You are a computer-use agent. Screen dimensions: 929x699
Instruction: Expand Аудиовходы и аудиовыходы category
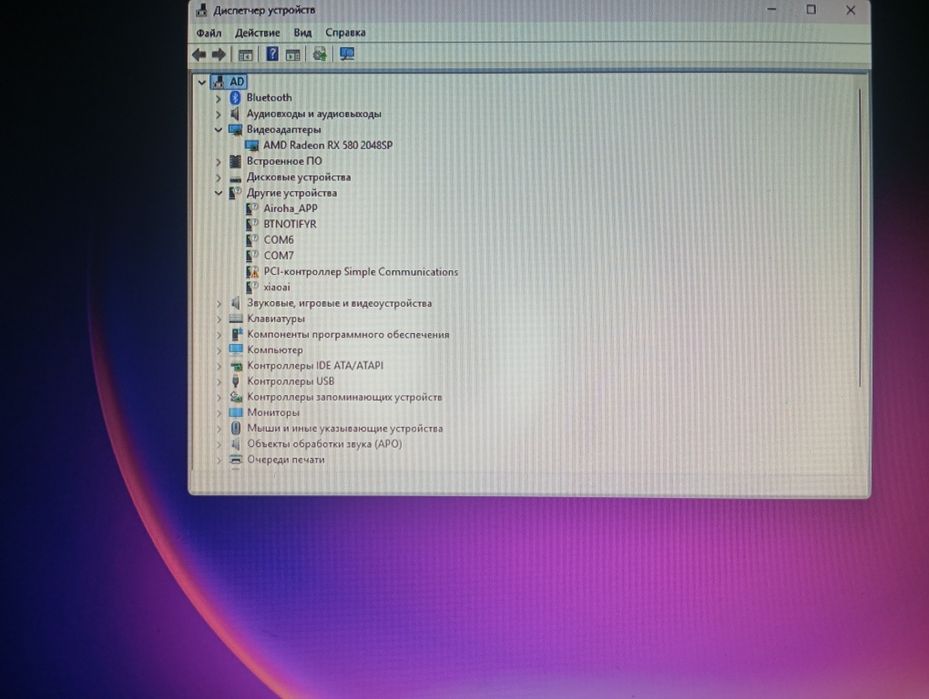click(218, 114)
